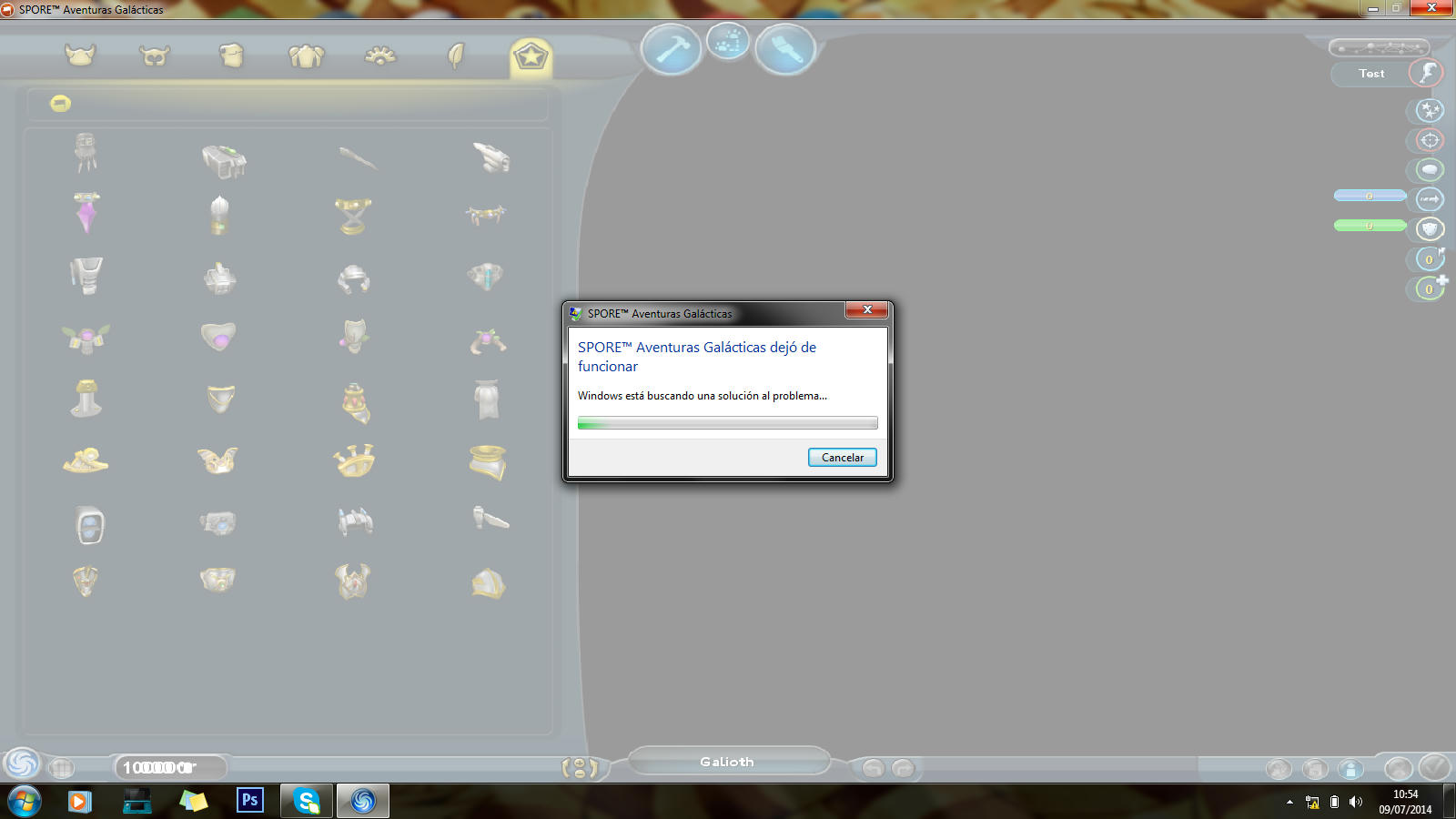Screen dimensions: 1456x819
Task: Click the arrow icon beside the blue bar
Action: (1430, 198)
